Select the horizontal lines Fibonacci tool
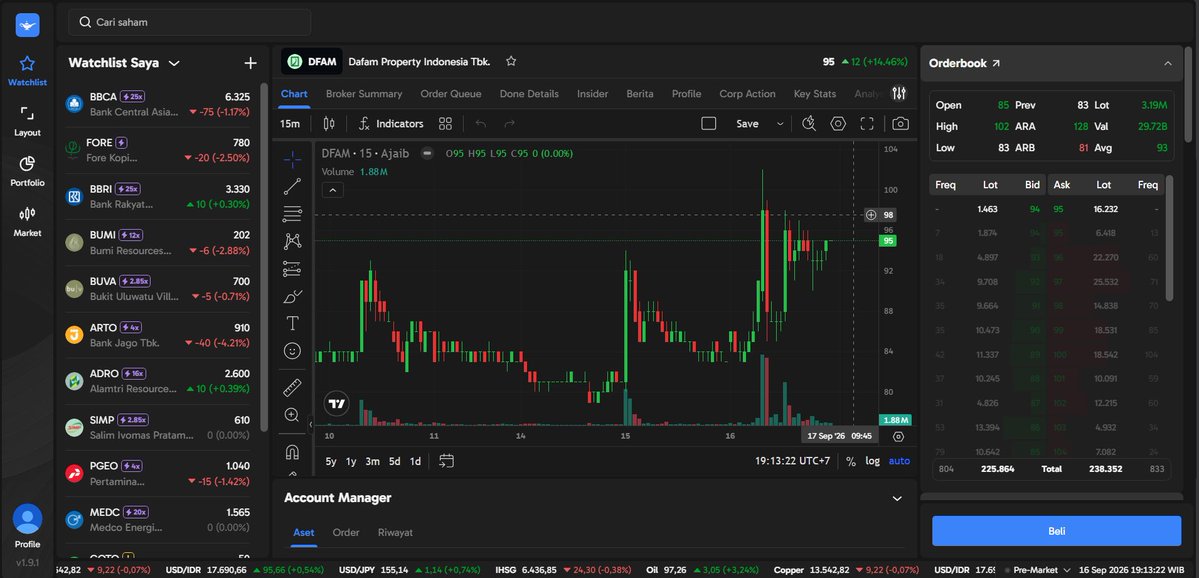 [x=292, y=213]
